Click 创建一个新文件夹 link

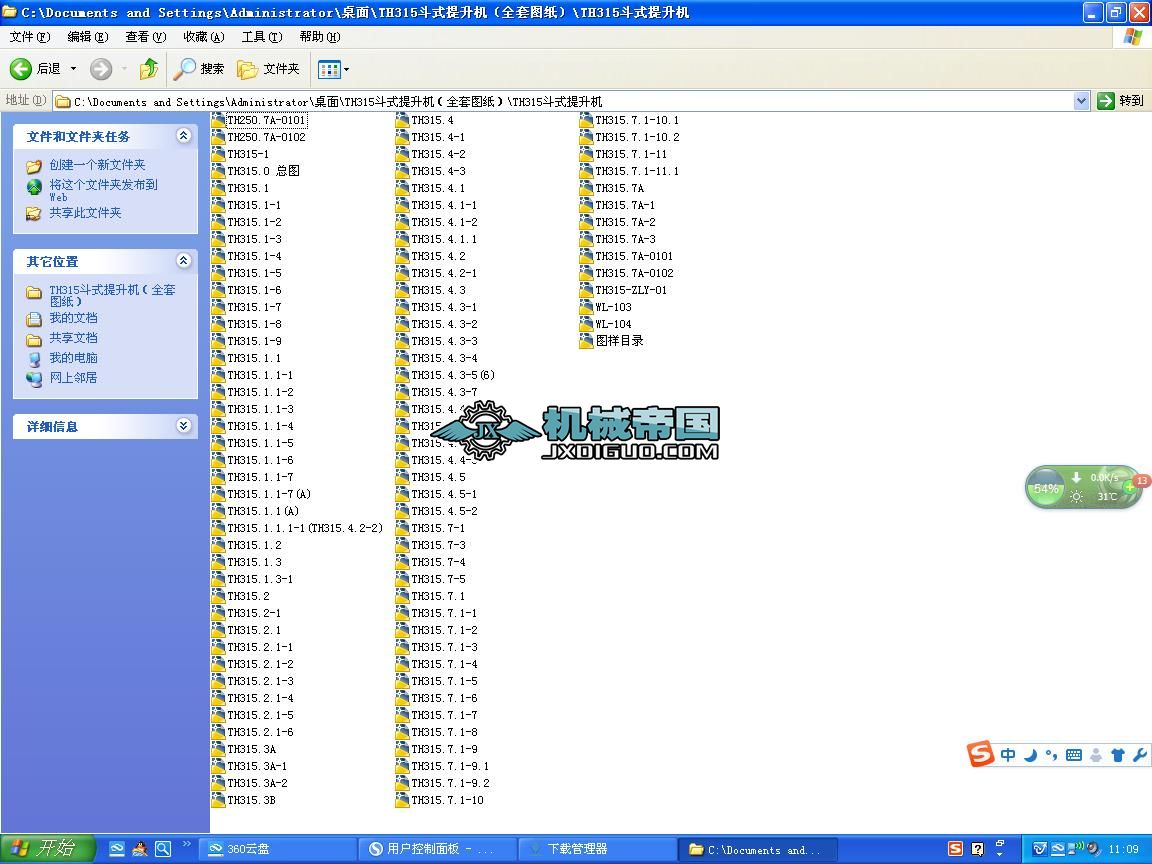pyautogui.click(x=97, y=165)
